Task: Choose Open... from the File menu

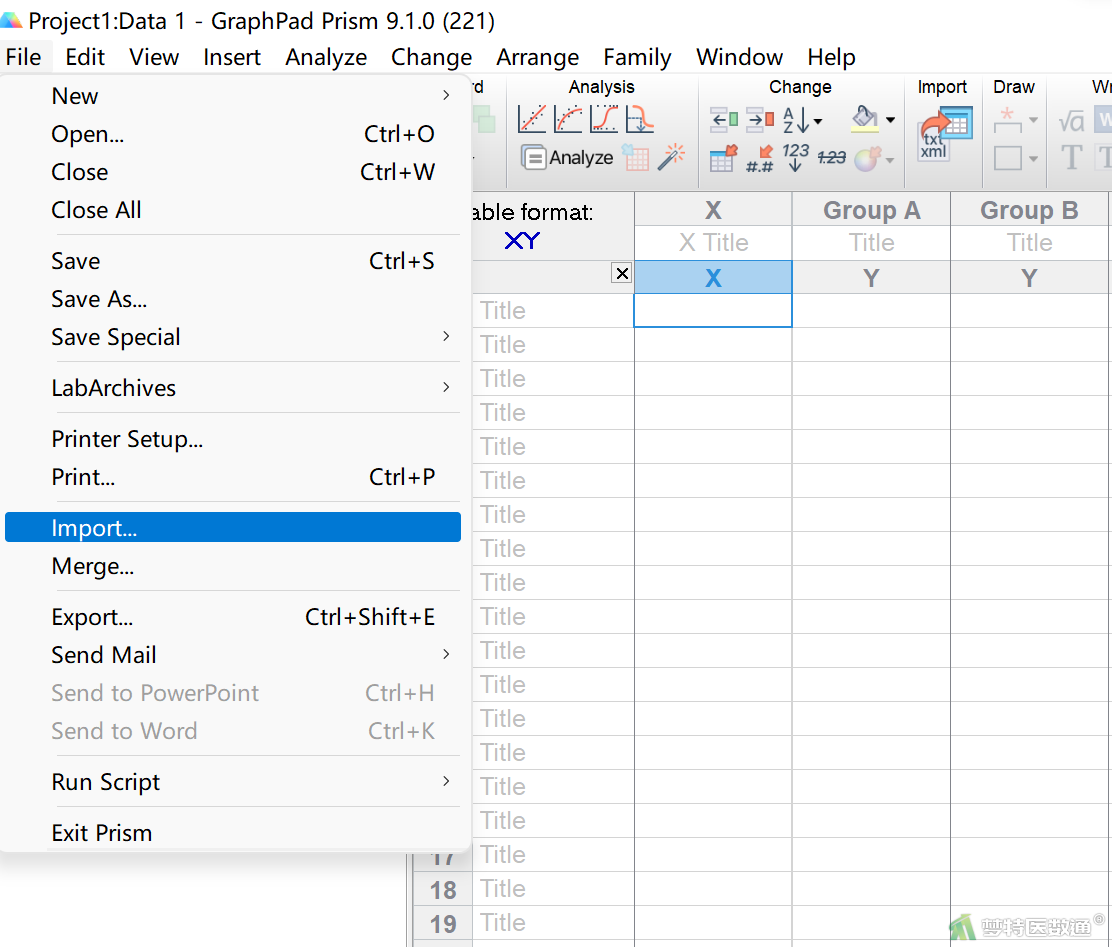Action: (233, 134)
